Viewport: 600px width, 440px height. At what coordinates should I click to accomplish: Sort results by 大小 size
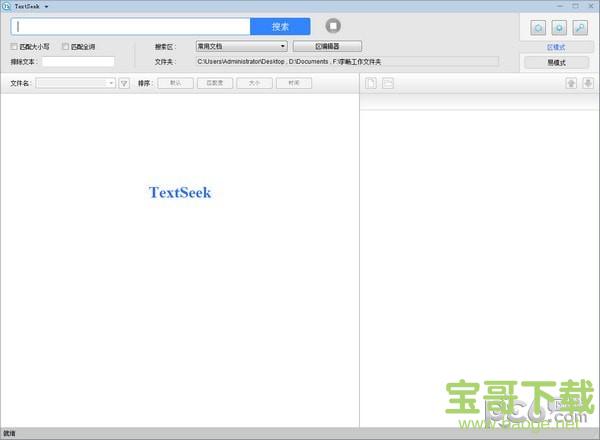tap(254, 83)
